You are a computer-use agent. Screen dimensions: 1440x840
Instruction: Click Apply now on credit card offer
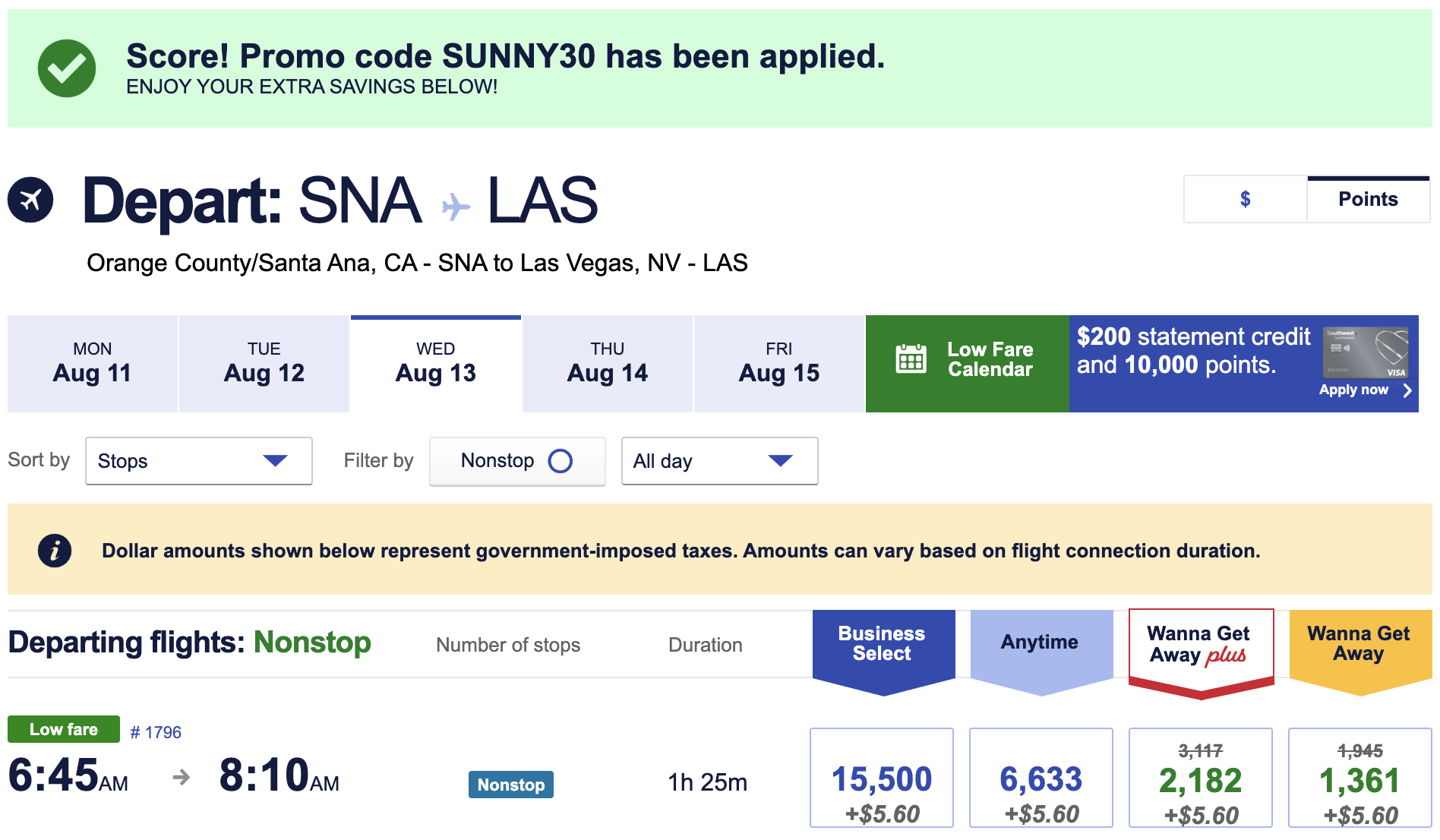tap(1353, 390)
